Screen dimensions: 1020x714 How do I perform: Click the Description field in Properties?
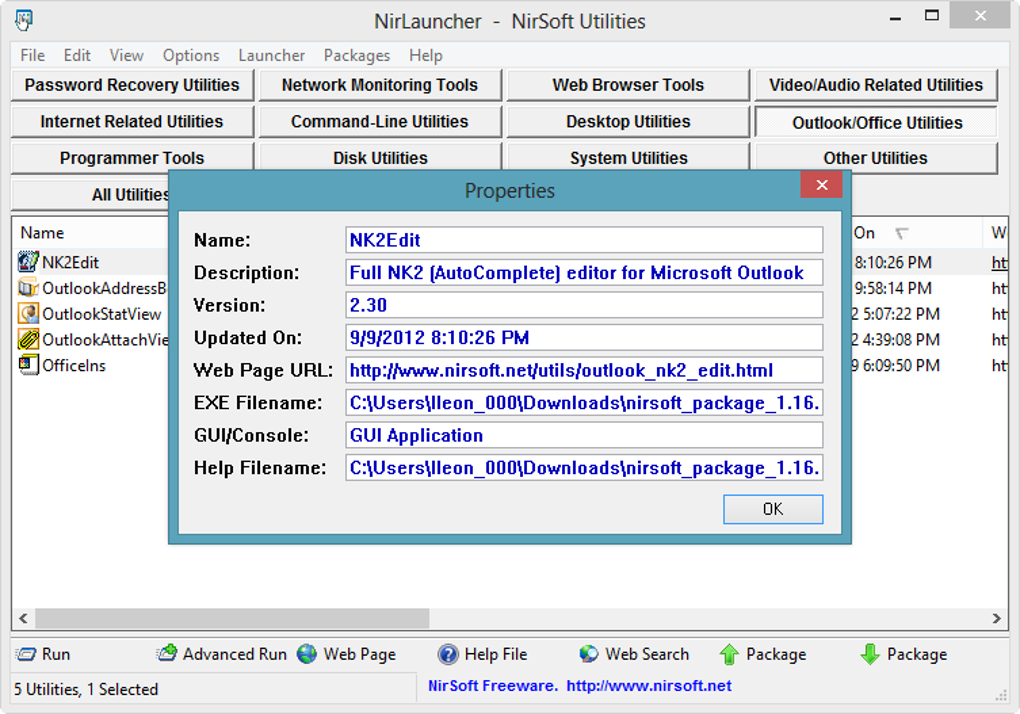tap(584, 272)
